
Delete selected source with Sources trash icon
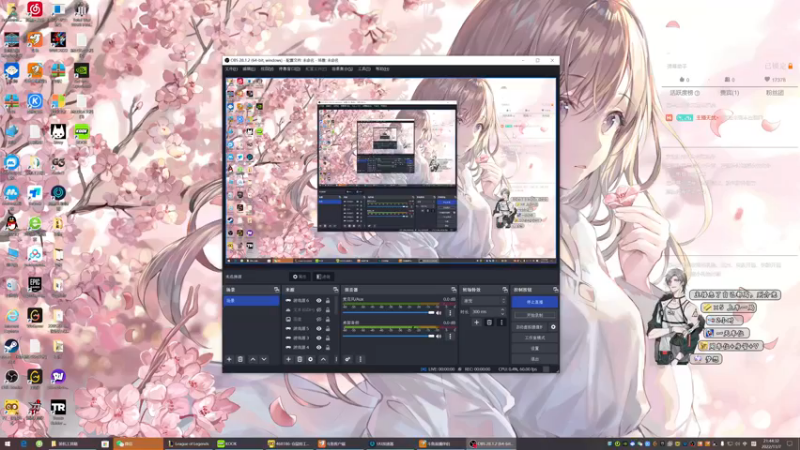click(299, 359)
